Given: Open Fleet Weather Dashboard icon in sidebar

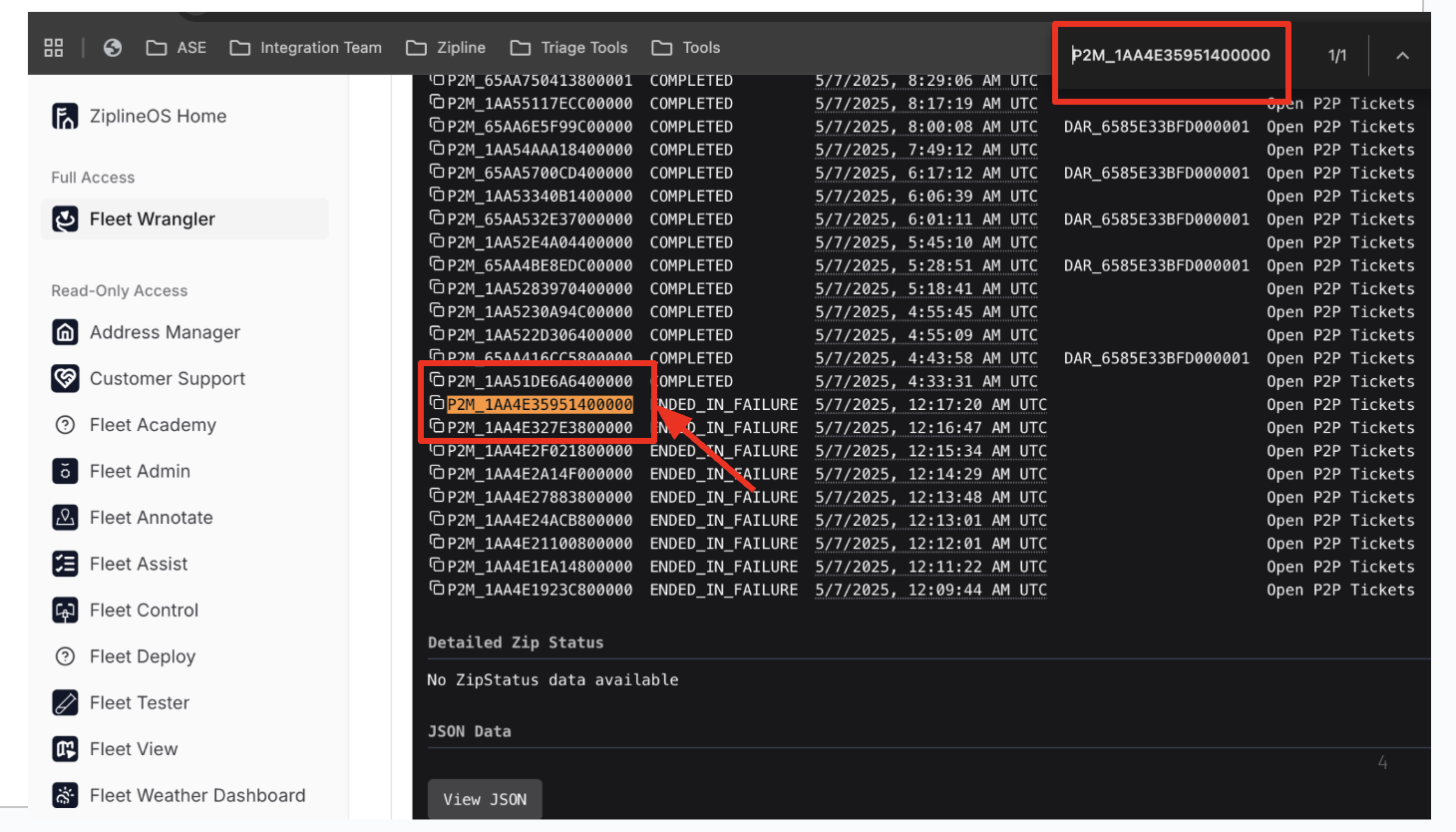Looking at the screenshot, I should [x=65, y=795].
